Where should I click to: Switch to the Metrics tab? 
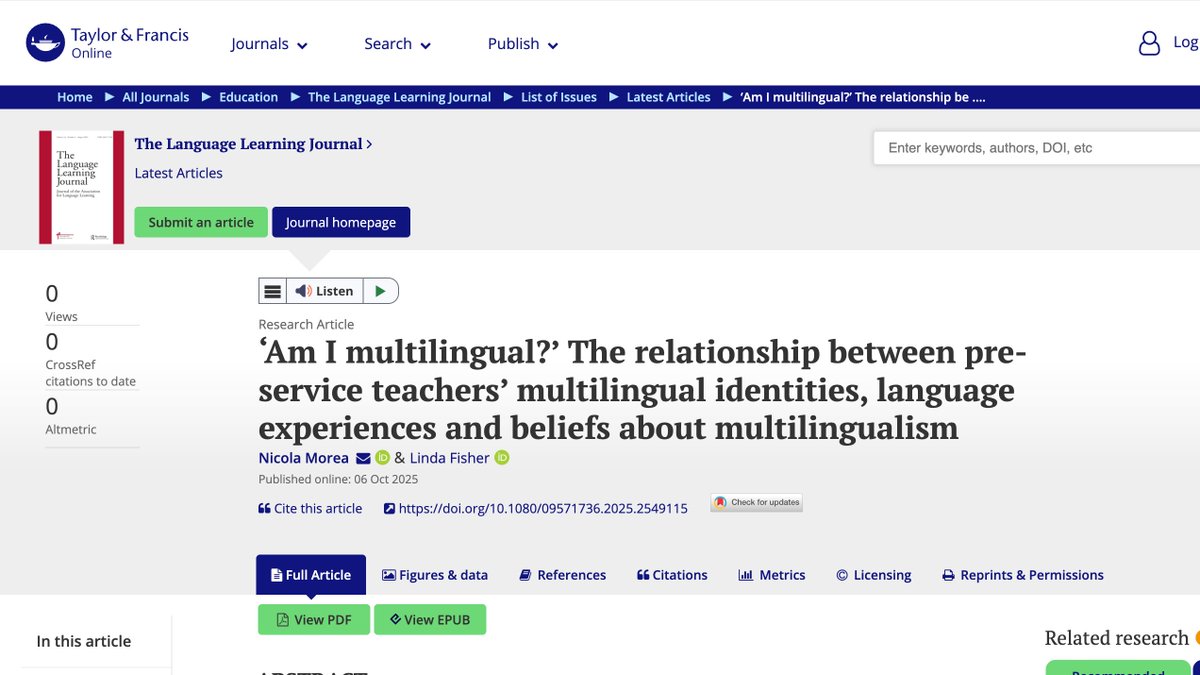pyautogui.click(x=771, y=575)
